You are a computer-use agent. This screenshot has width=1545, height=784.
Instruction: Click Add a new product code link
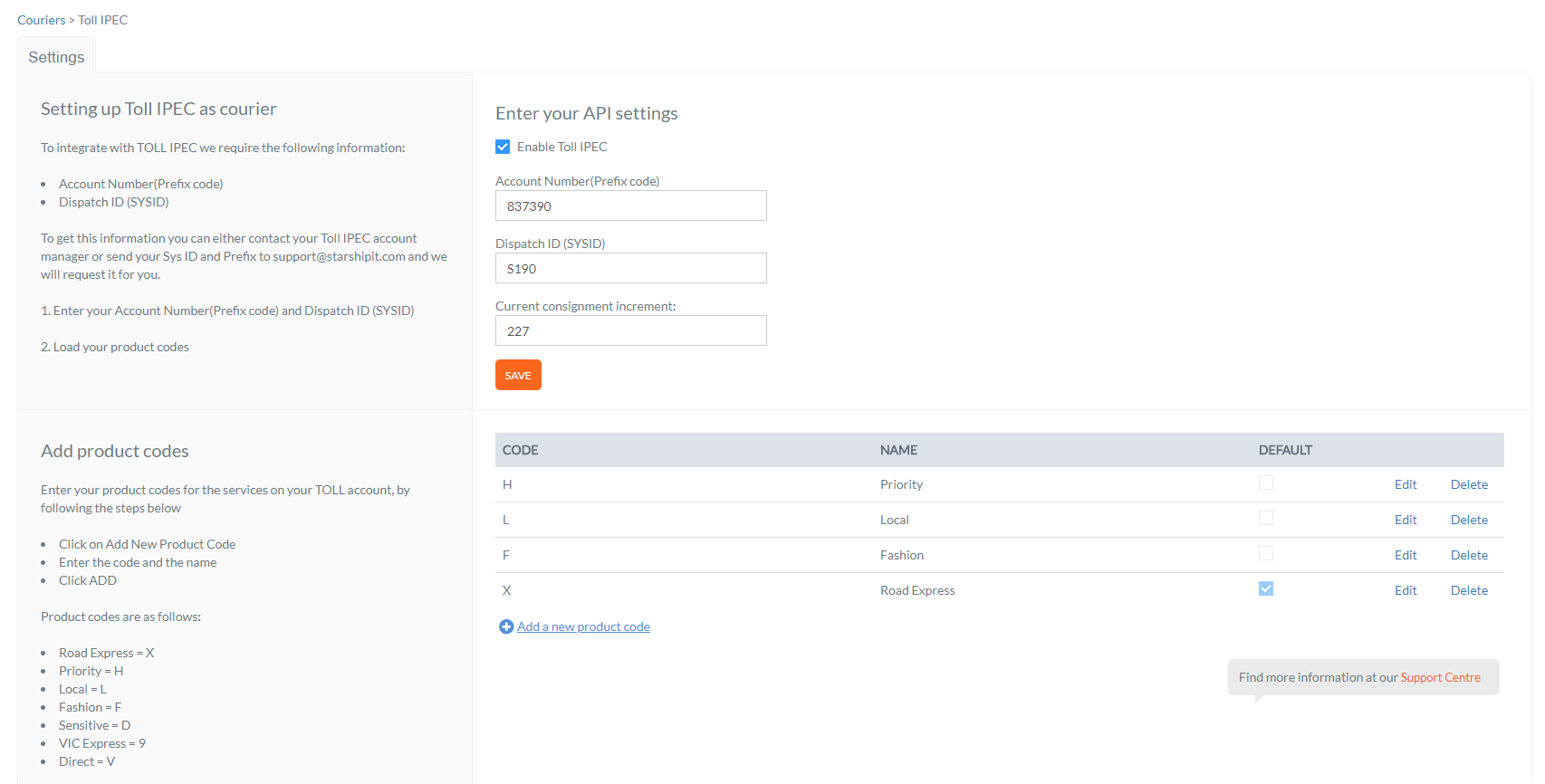pos(583,626)
